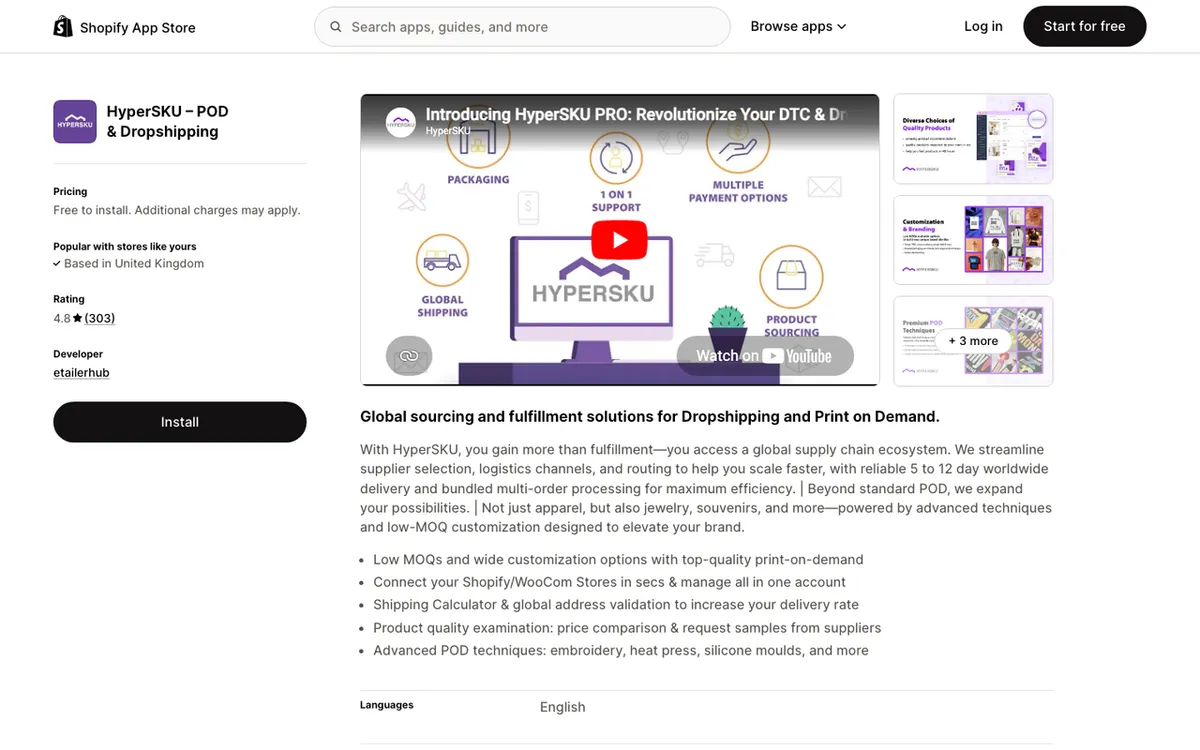This screenshot has width=1200, height=750.
Task: Click the + 3 more screenshots overlay
Action: (x=973, y=341)
